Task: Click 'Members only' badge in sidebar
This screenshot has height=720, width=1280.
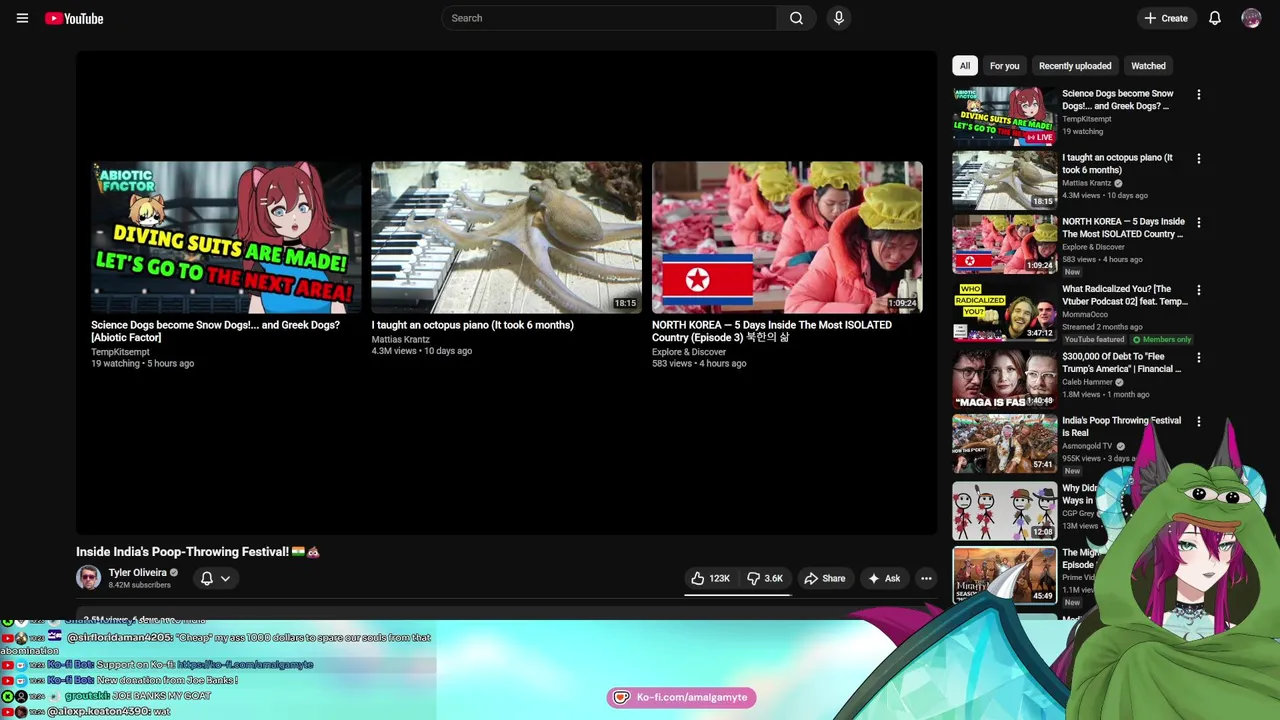Action: [x=1161, y=339]
